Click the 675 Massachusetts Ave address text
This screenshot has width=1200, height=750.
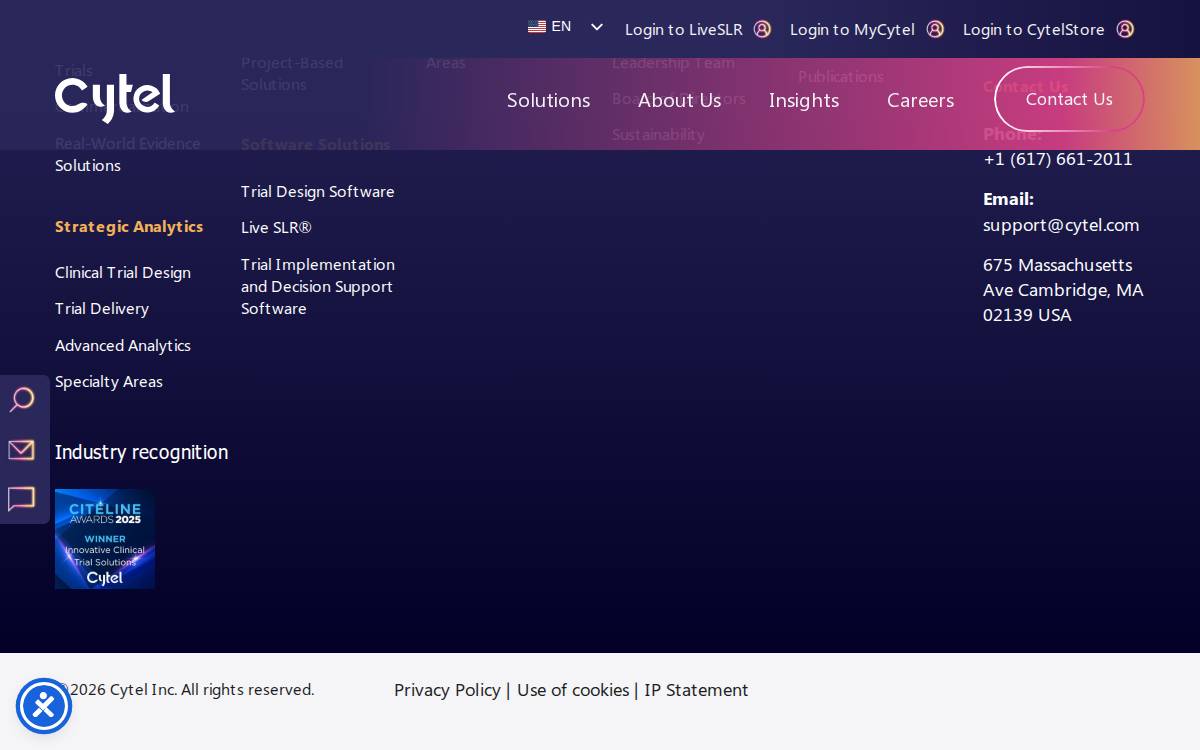[x=1063, y=290]
